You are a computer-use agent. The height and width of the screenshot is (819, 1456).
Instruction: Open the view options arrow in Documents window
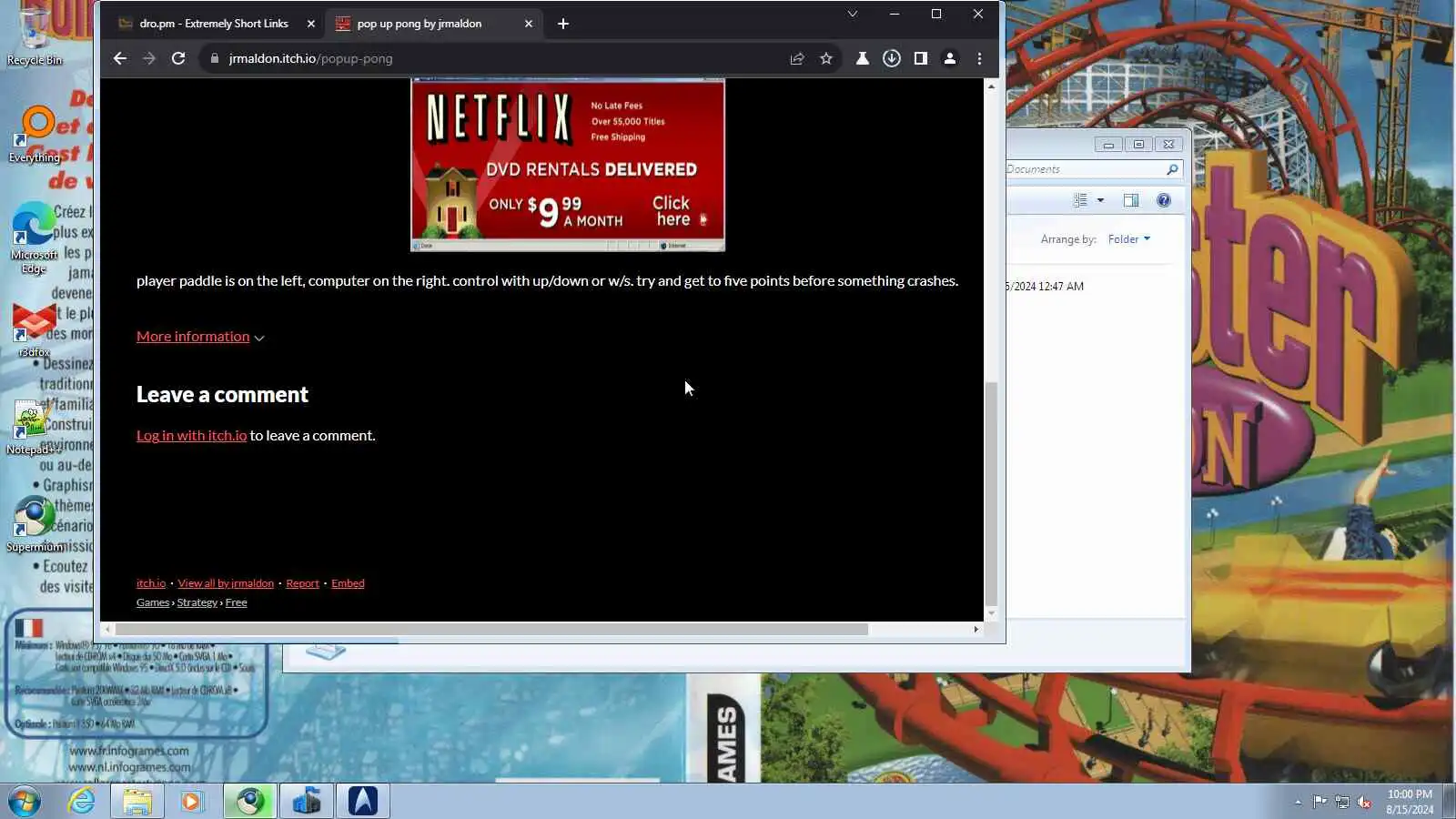1100,200
